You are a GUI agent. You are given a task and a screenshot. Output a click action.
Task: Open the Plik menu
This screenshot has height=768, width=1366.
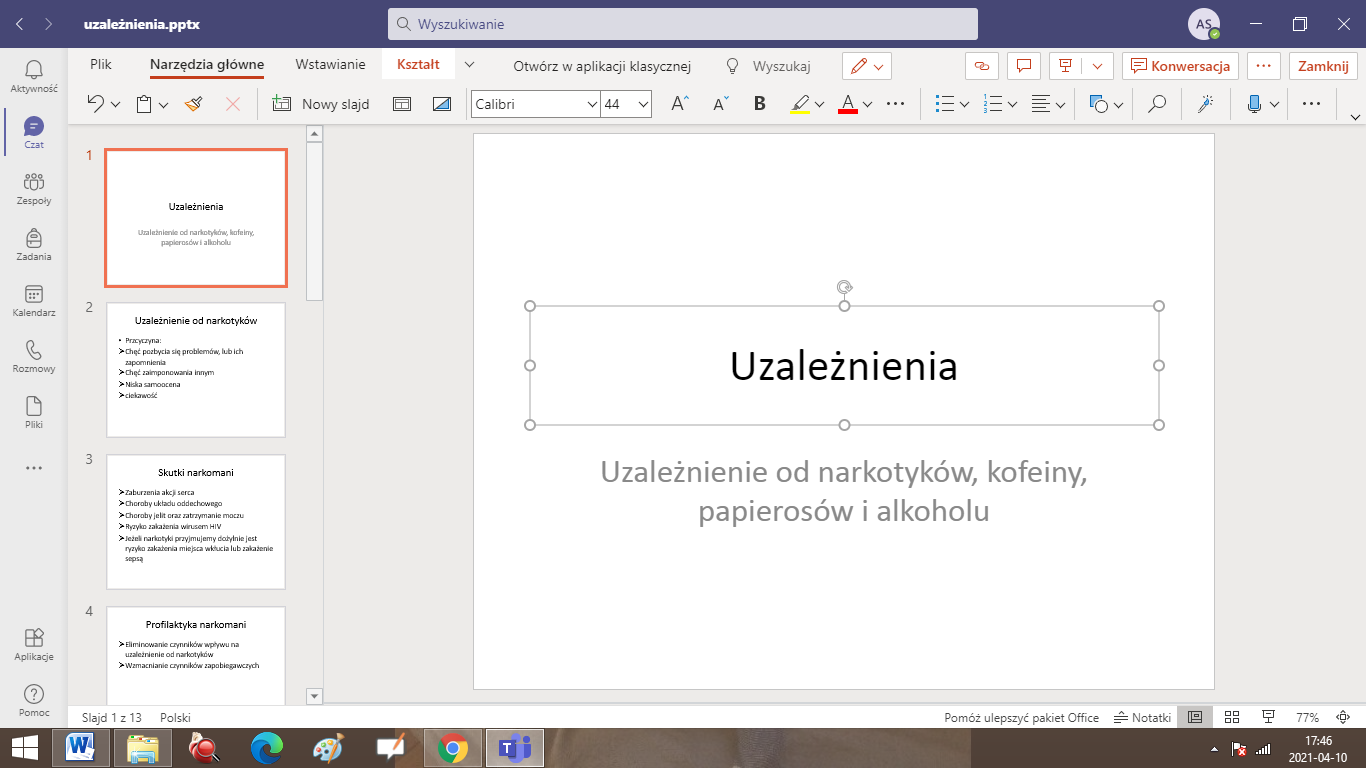(101, 65)
